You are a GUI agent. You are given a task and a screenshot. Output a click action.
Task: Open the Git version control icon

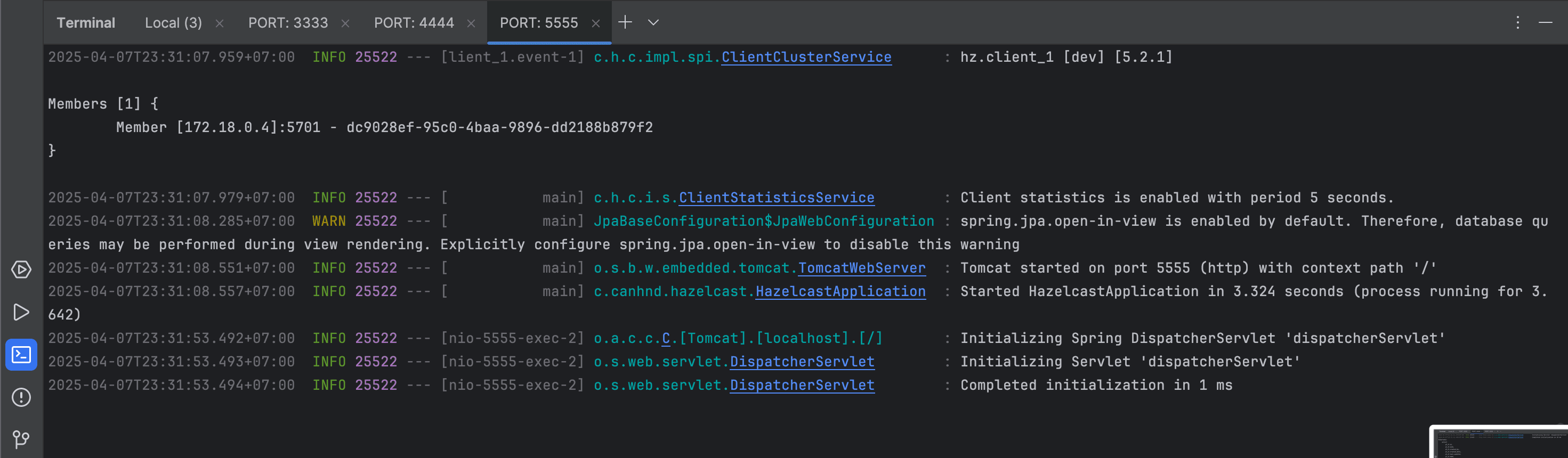[21, 438]
